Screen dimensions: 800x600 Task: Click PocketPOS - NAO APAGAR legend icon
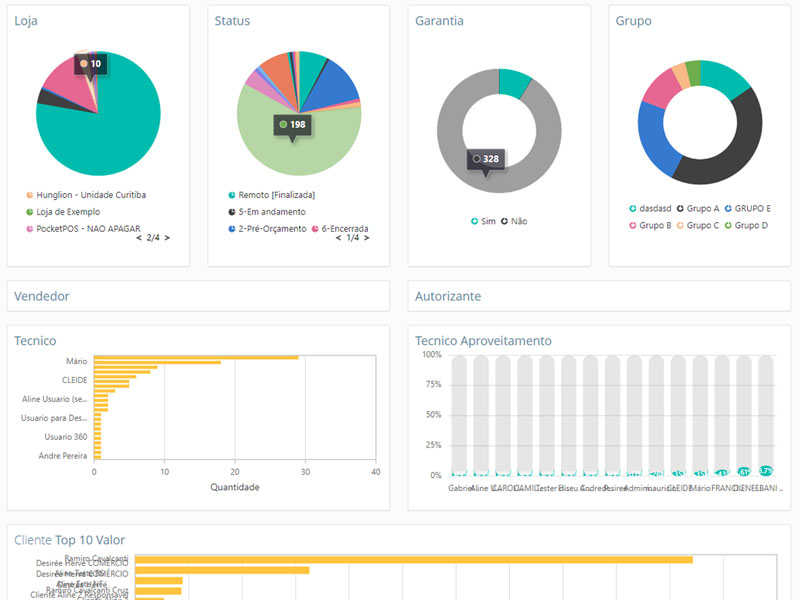point(29,229)
